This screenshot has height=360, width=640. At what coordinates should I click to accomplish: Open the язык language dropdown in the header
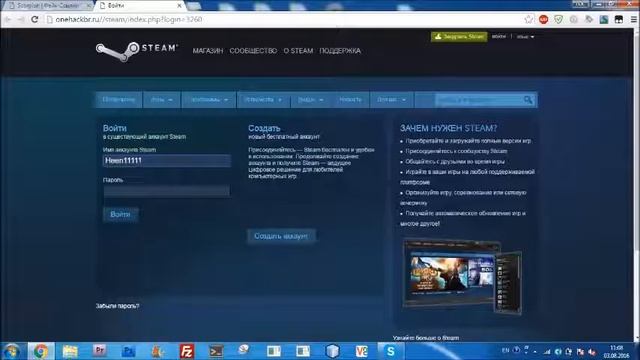[x=525, y=37]
